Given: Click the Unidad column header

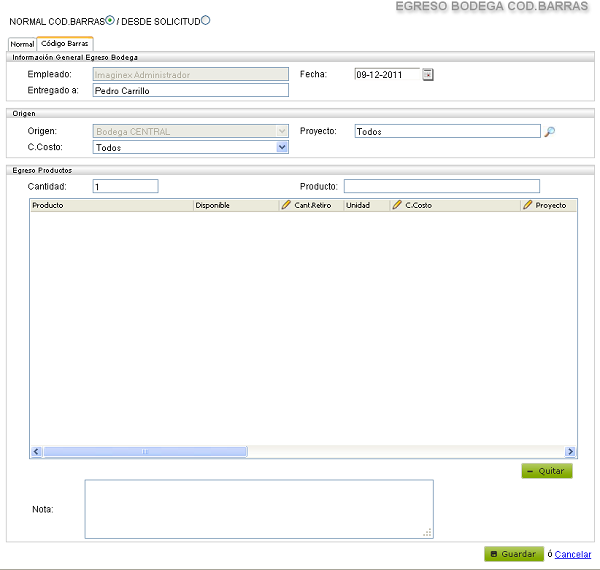Looking at the screenshot, I should point(367,205).
